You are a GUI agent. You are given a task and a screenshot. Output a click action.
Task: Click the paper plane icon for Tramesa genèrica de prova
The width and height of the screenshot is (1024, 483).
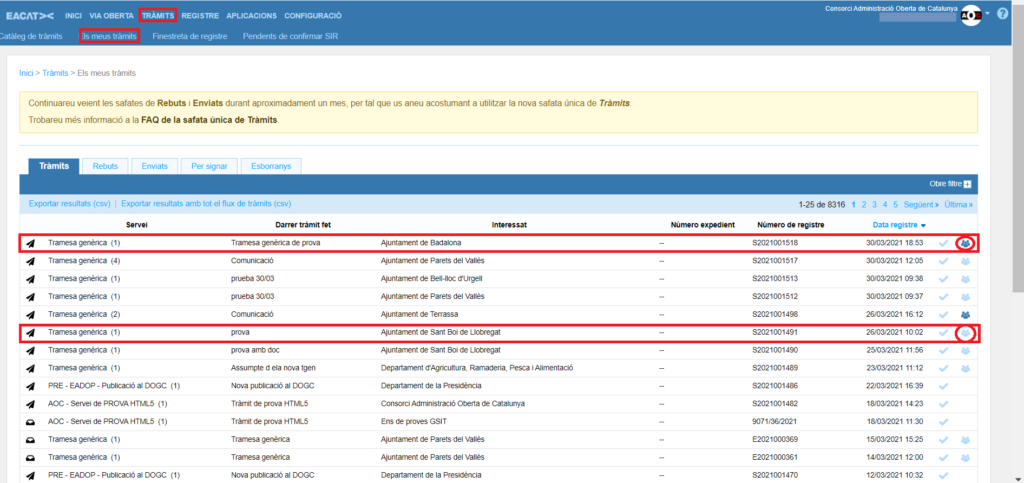30,243
